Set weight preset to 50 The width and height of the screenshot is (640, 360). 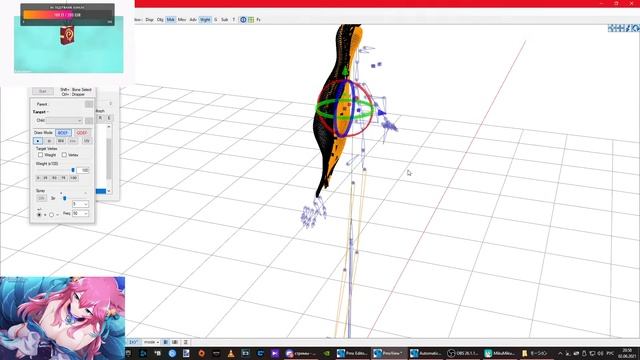54,178
